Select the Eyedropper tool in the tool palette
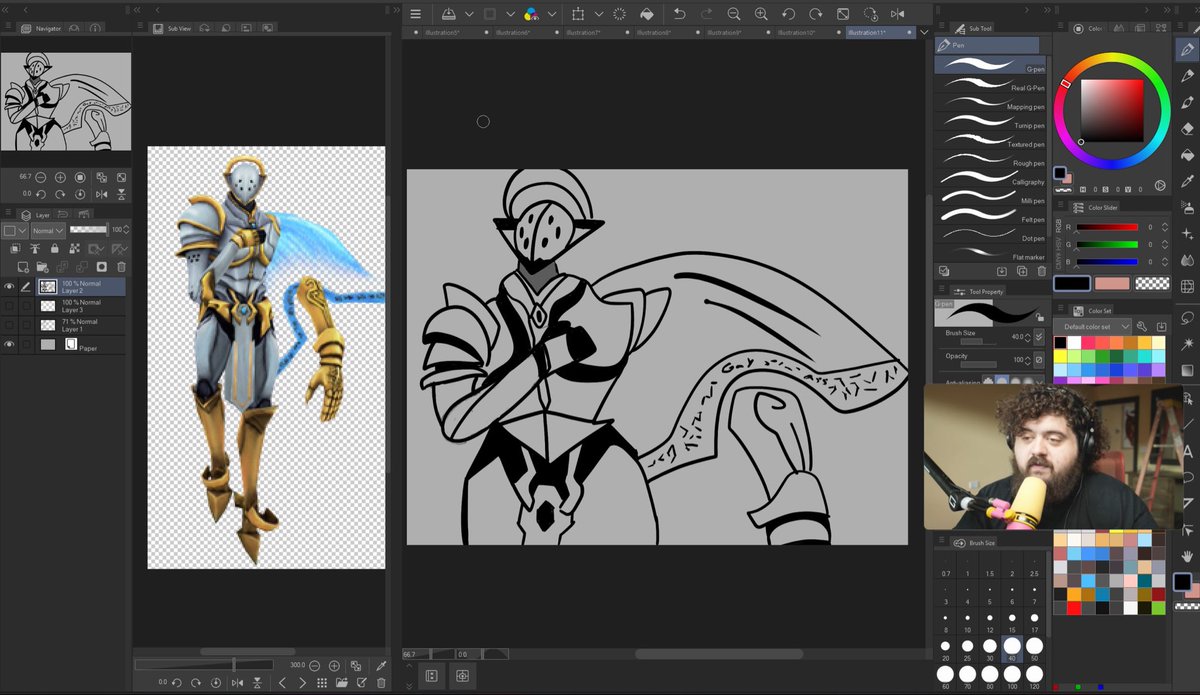 pyautogui.click(x=1187, y=180)
